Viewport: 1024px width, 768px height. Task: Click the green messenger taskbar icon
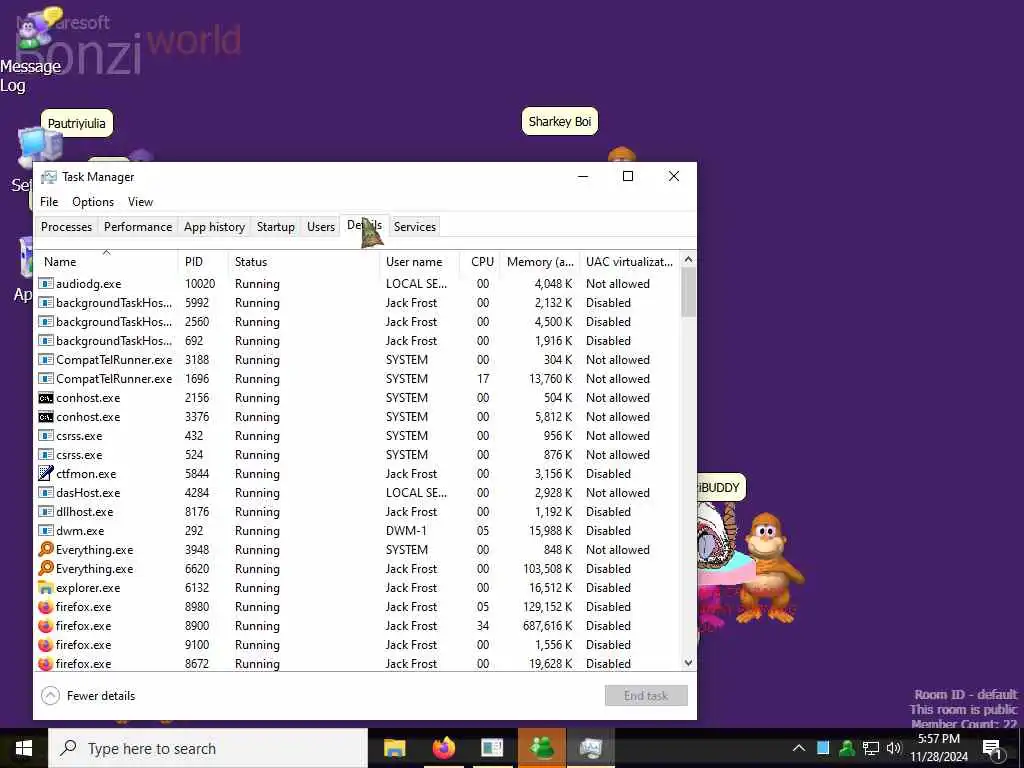point(541,748)
